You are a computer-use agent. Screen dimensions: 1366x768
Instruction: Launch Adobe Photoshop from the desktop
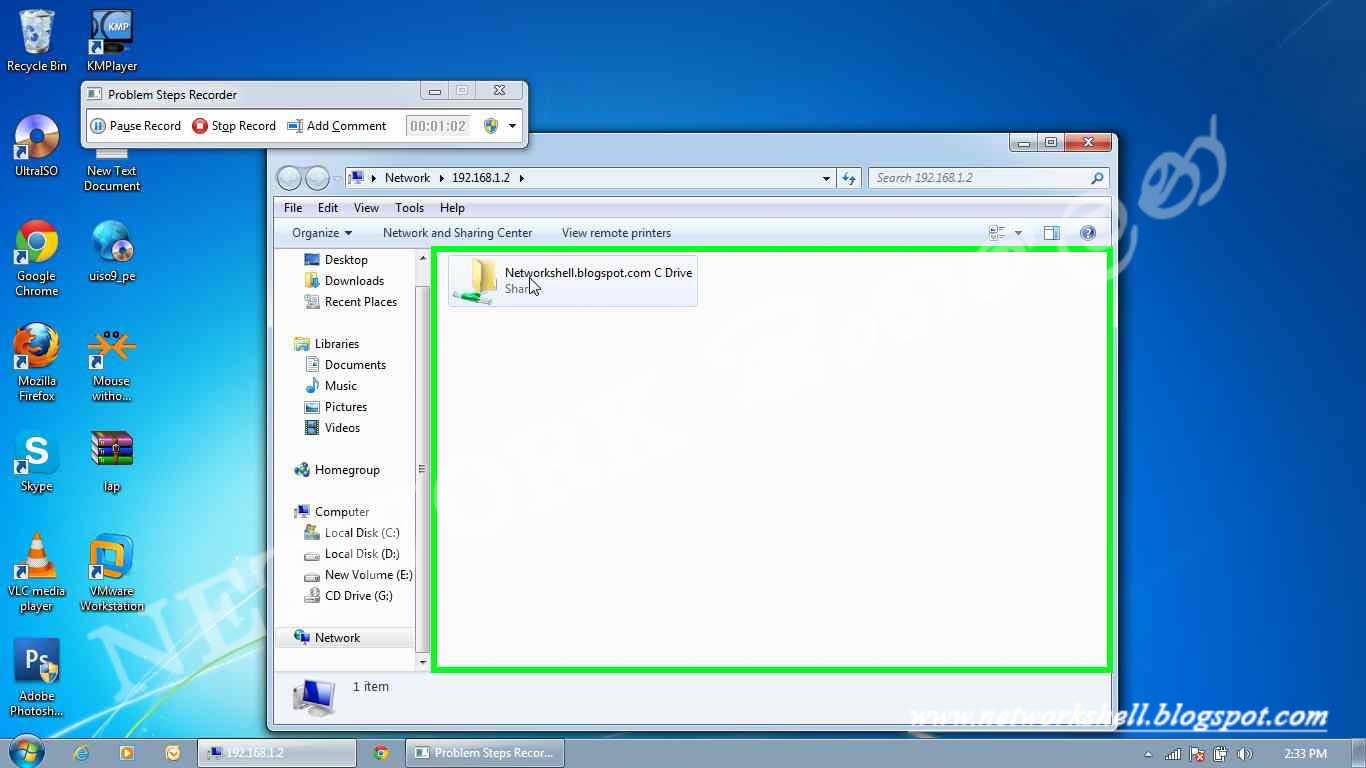[37, 678]
